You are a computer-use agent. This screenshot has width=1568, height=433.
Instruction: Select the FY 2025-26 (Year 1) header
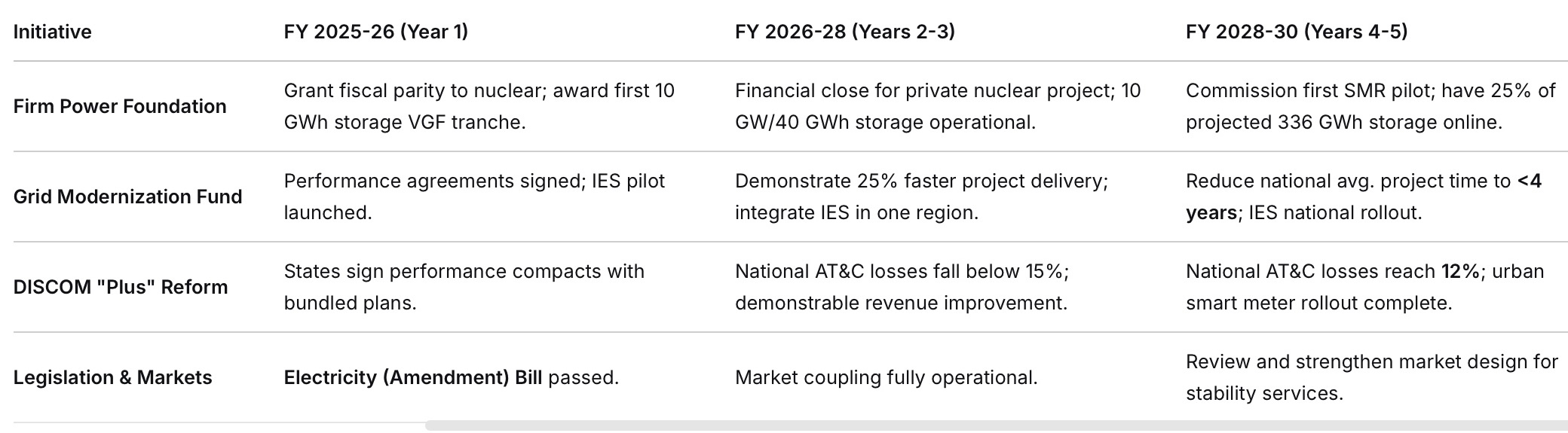point(375,32)
